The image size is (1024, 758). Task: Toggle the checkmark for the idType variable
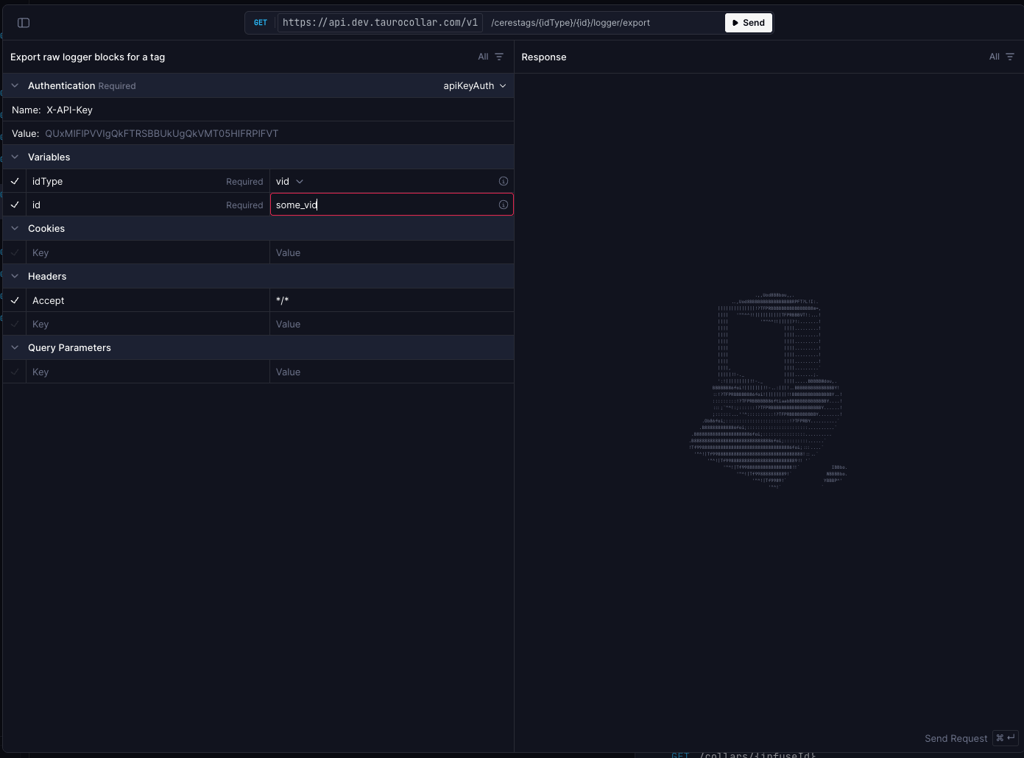14,181
